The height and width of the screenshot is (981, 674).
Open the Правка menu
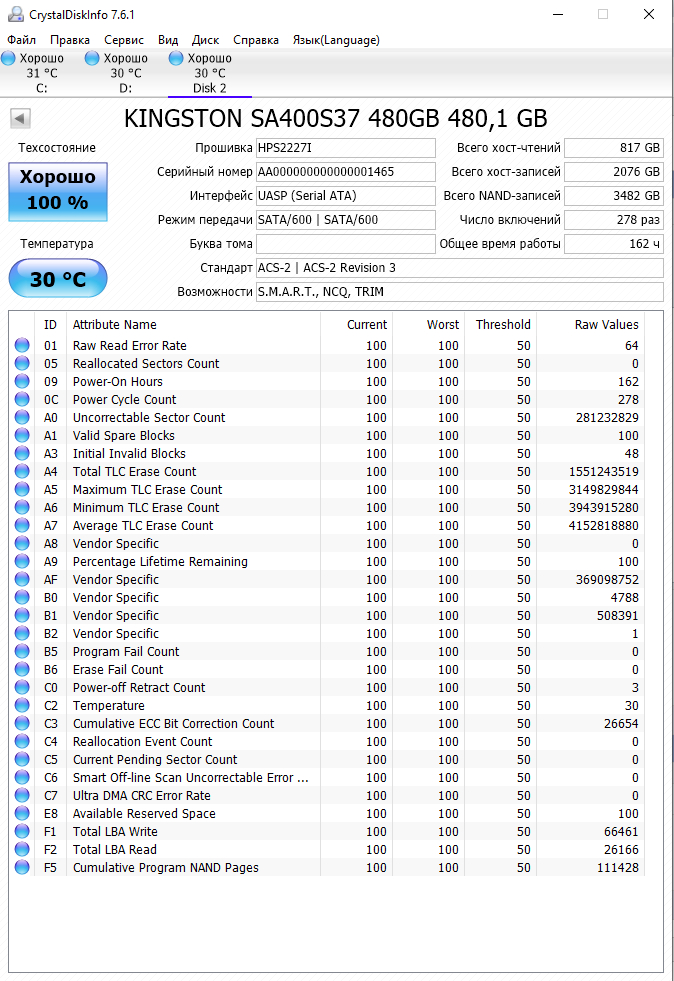pyautogui.click(x=69, y=40)
